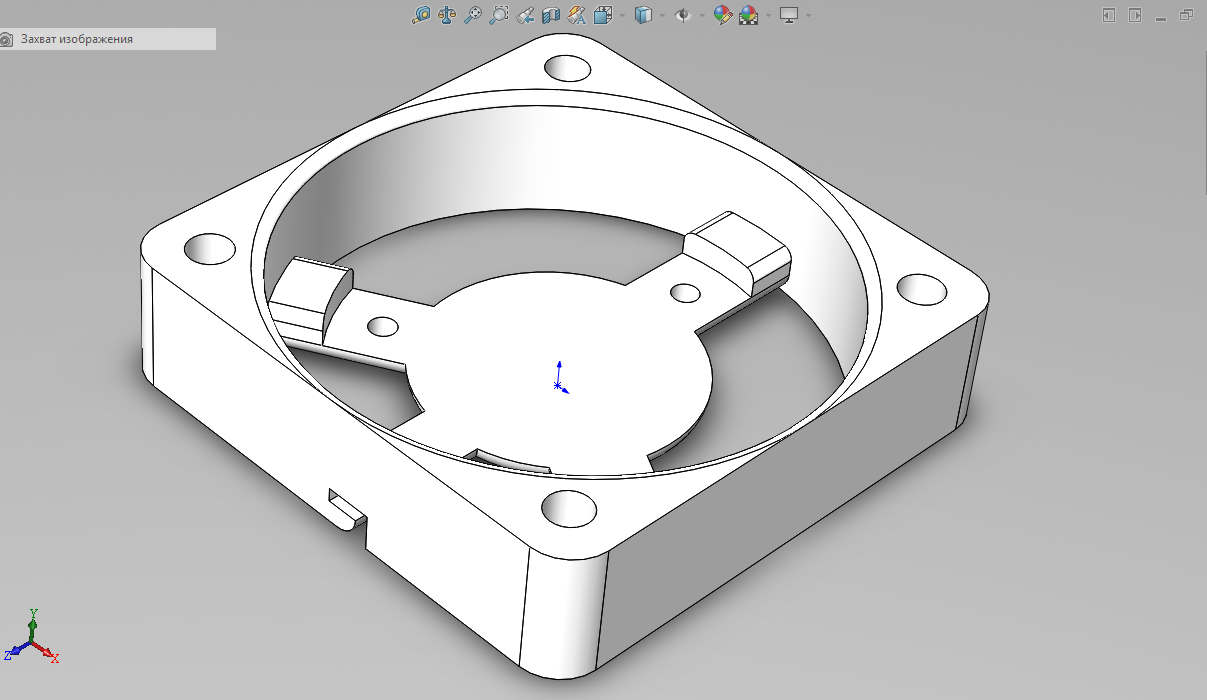Viewport: 1207px width, 700px height.
Task: Open Mass Properties scale icon
Action: click(x=447, y=15)
